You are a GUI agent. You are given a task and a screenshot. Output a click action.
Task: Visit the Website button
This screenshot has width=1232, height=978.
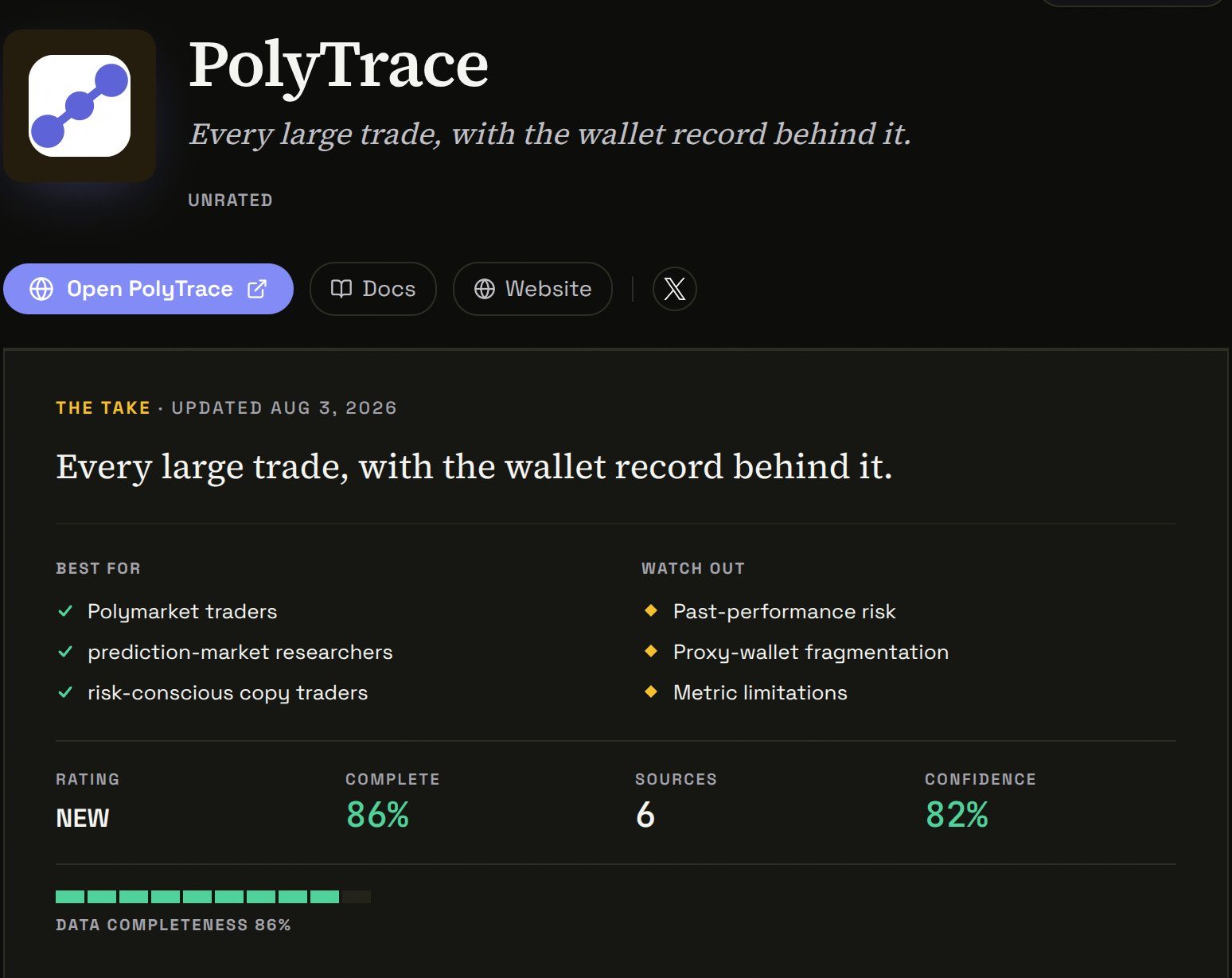point(532,289)
